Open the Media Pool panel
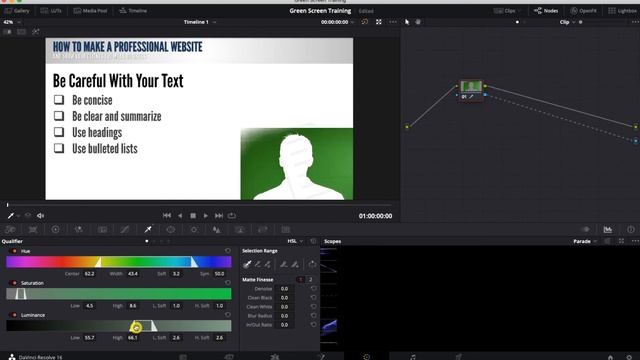 click(x=90, y=11)
